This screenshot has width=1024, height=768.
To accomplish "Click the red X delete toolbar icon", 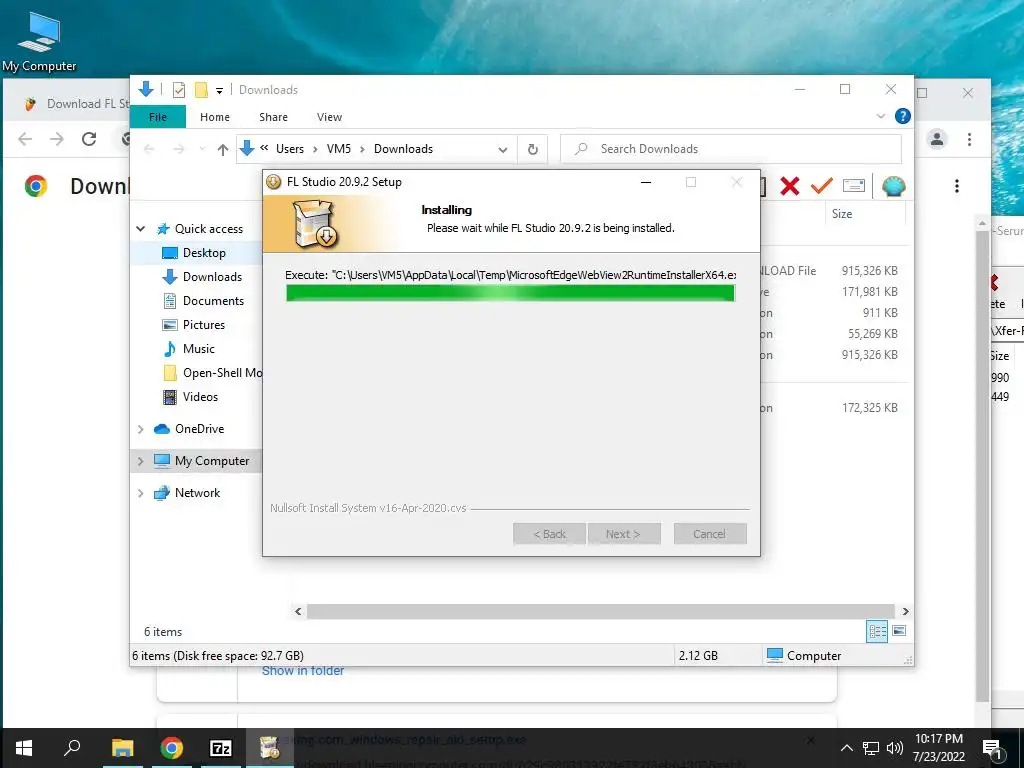I will [x=790, y=186].
